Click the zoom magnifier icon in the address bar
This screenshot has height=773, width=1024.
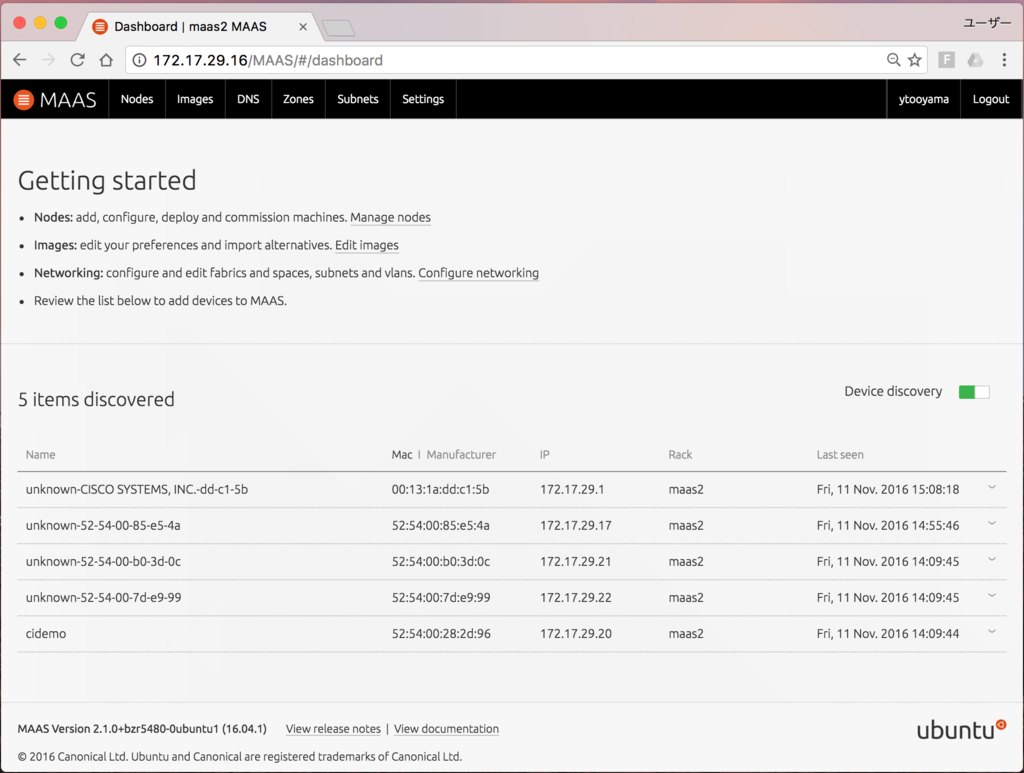point(893,60)
